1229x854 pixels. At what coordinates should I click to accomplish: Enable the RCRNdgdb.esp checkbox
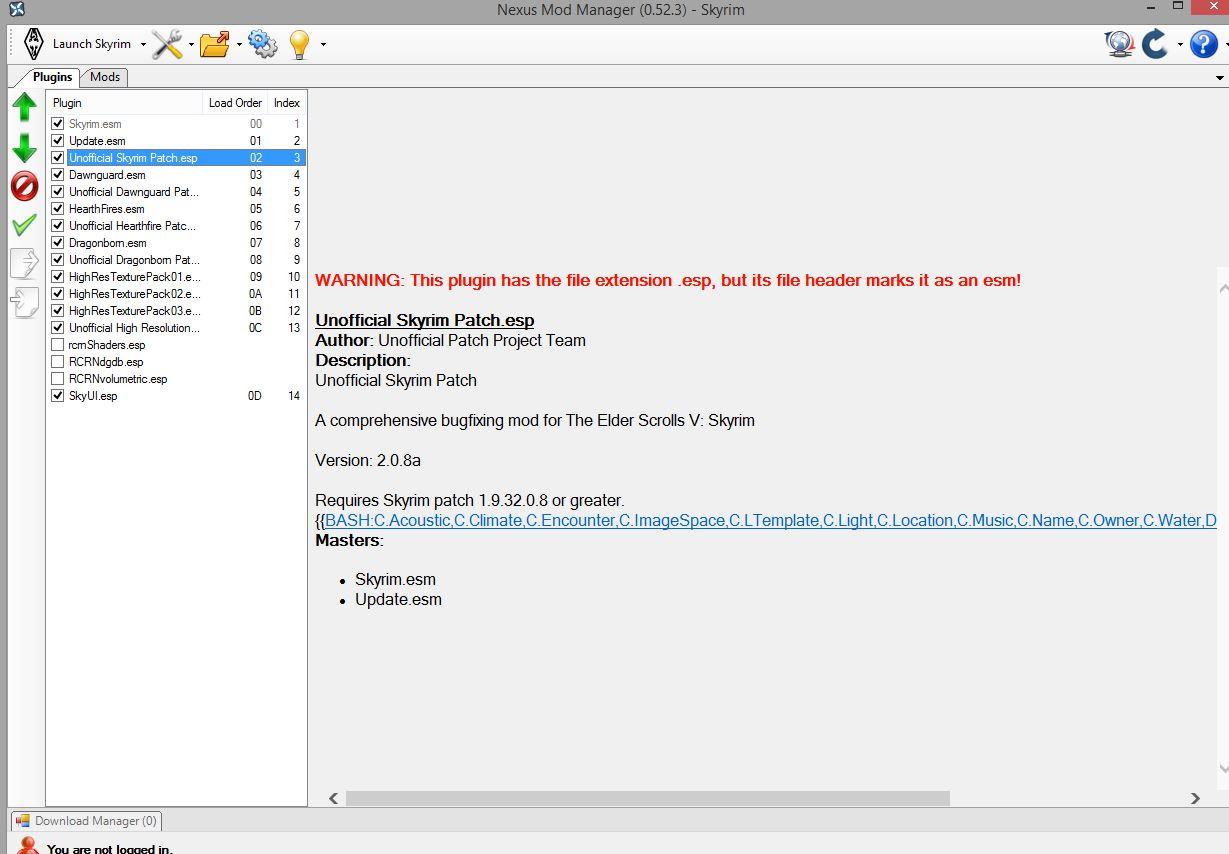click(x=58, y=362)
